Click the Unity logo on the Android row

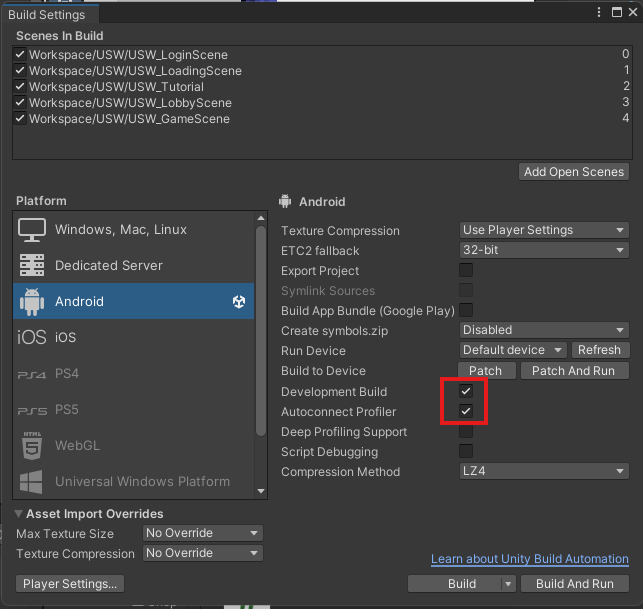(239, 301)
